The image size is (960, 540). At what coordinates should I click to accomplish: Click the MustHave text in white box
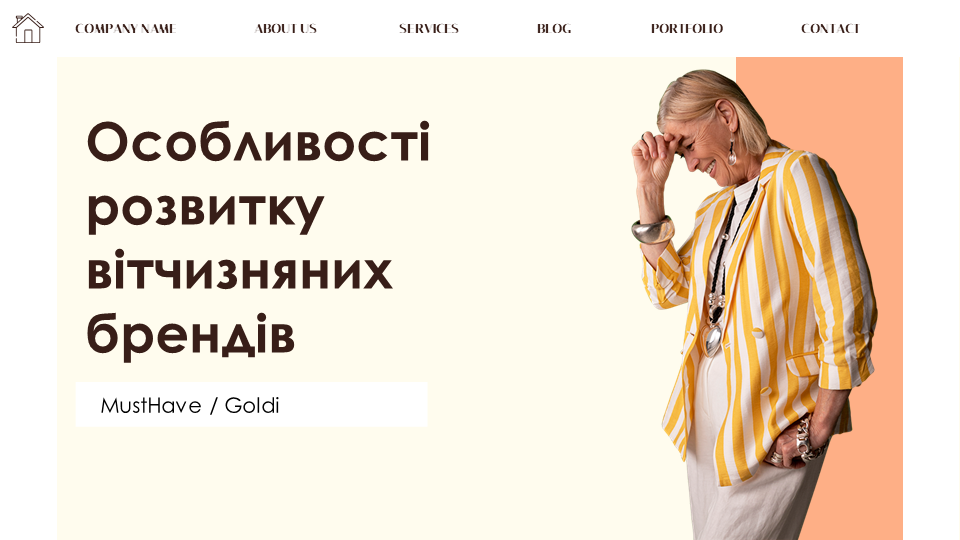click(x=151, y=405)
